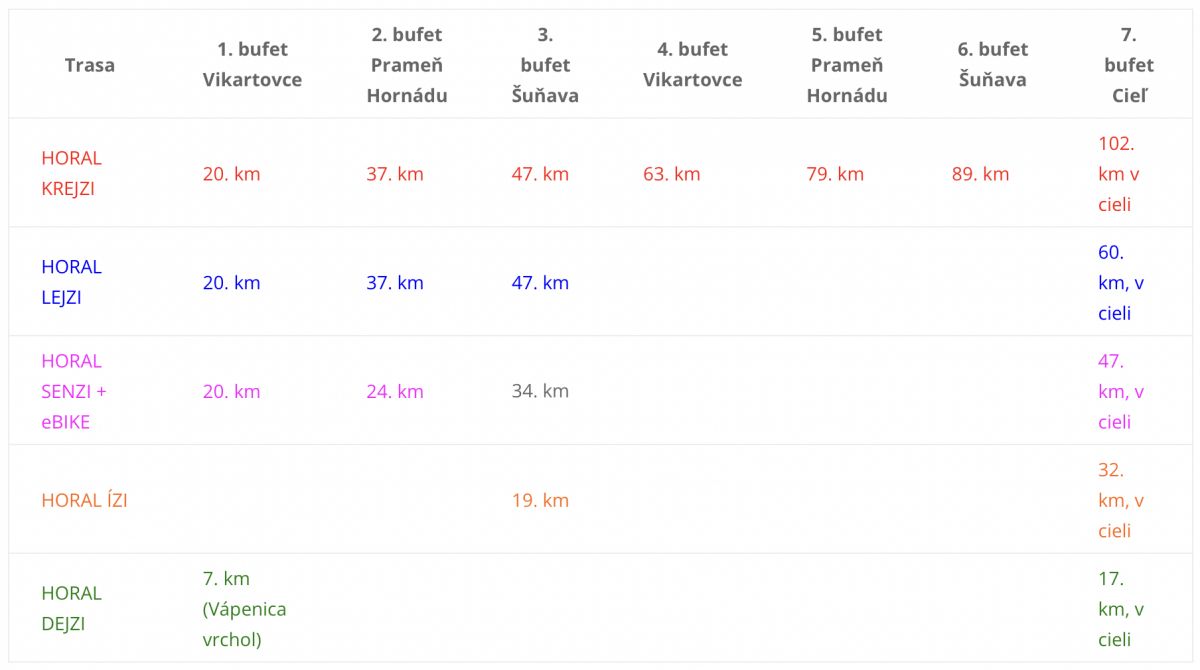Click the 4. bufet Vikartovce header

pyautogui.click(x=692, y=65)
